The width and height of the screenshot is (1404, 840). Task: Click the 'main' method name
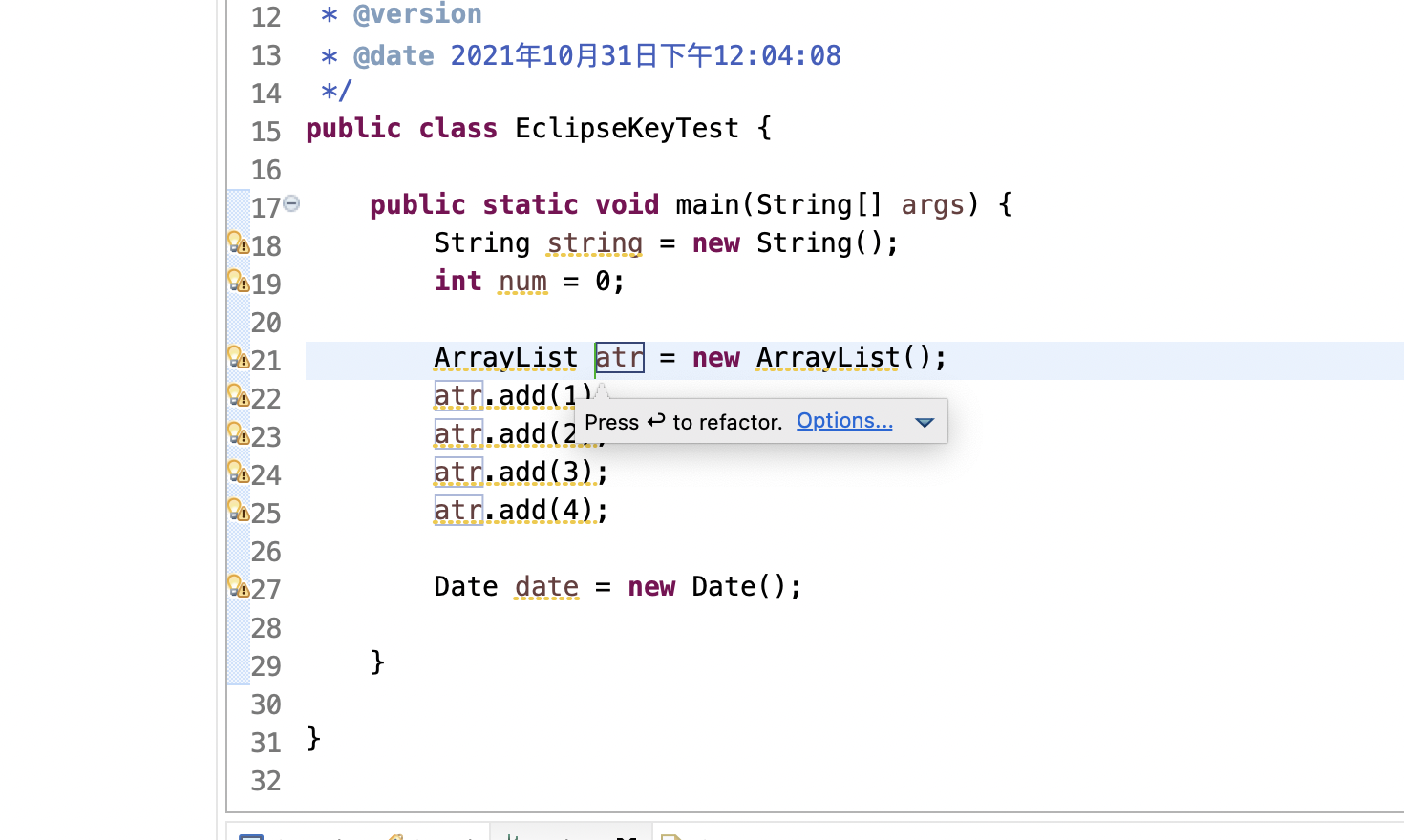(x=708, y=205)
